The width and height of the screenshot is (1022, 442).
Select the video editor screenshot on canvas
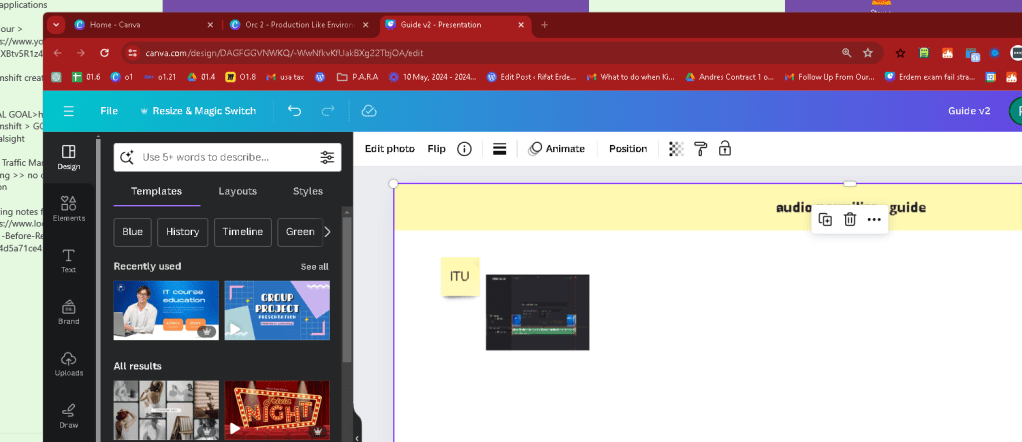[538, 312]
